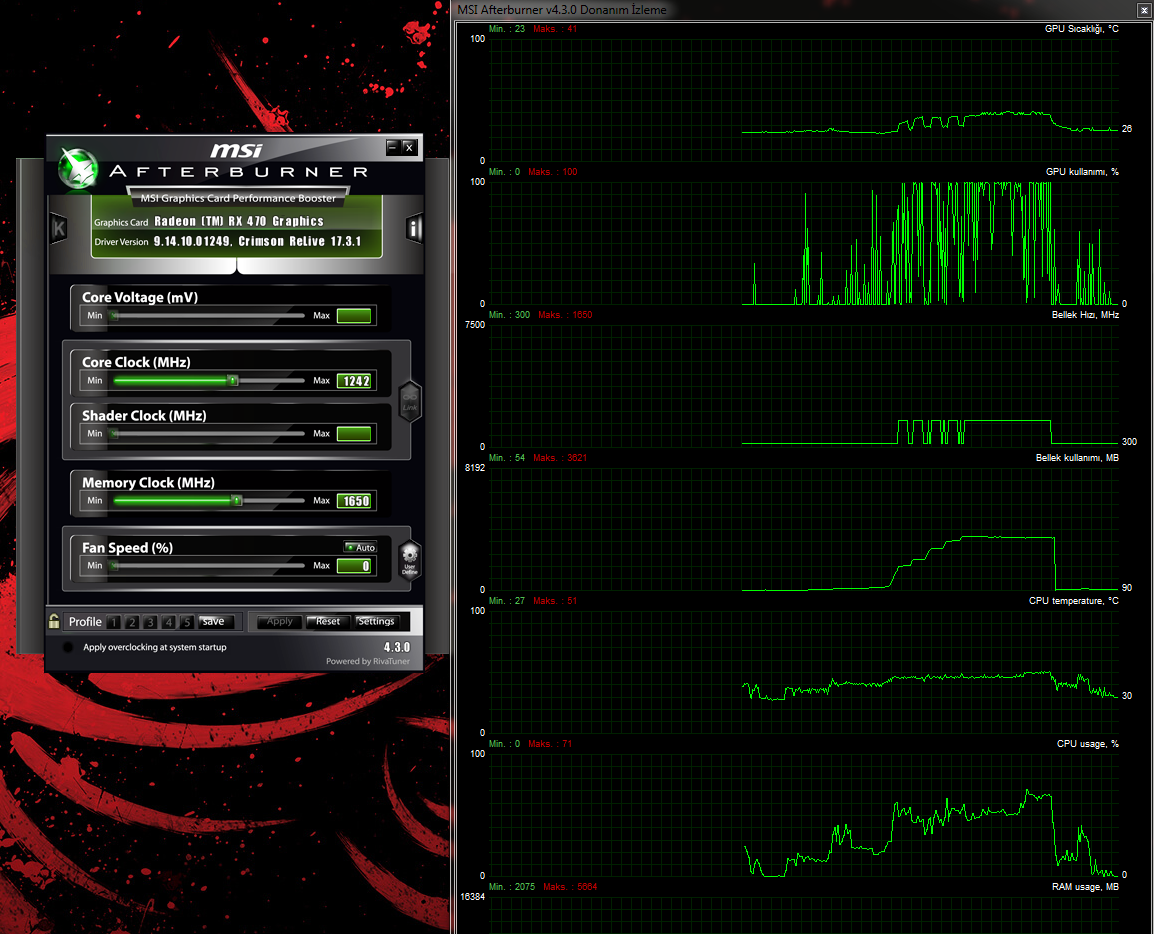Click the Fan Speed slider track
1154x934 pixels.
[x=208, y=565]
